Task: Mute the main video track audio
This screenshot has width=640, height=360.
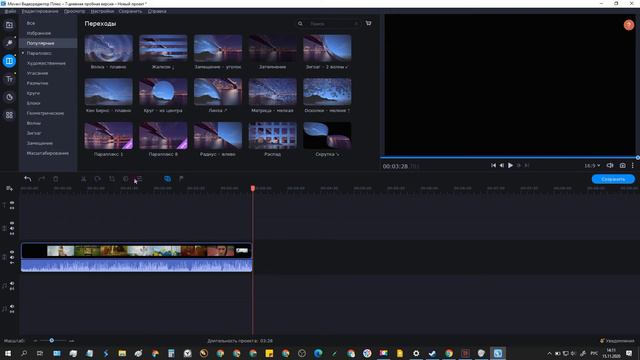Action: pos(12,258)
